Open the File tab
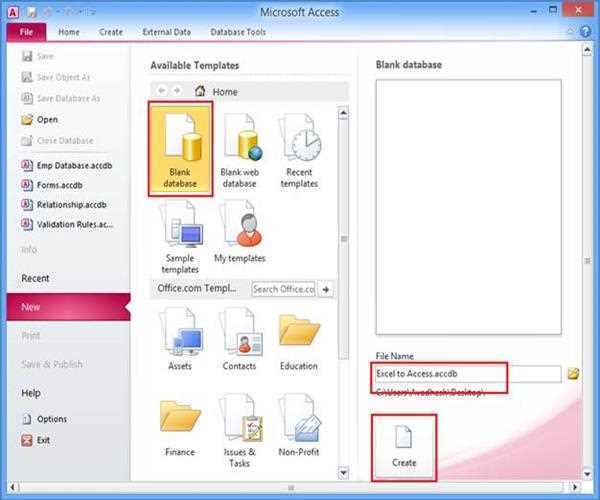 coord(26,32)
